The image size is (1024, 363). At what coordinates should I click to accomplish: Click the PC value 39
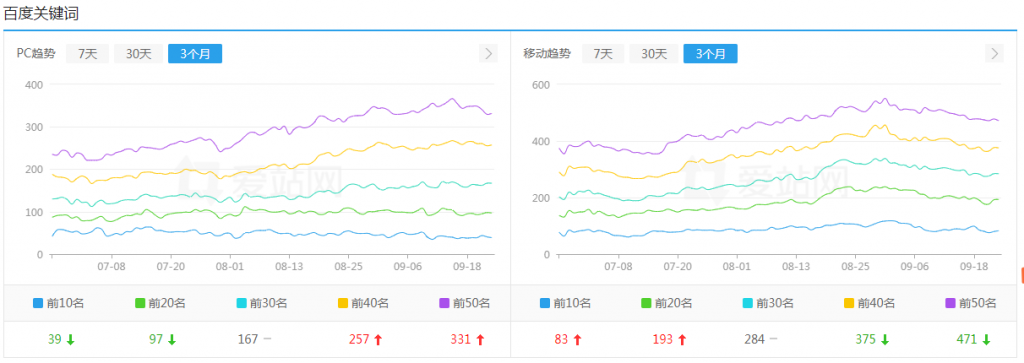(x=55, y=339)
